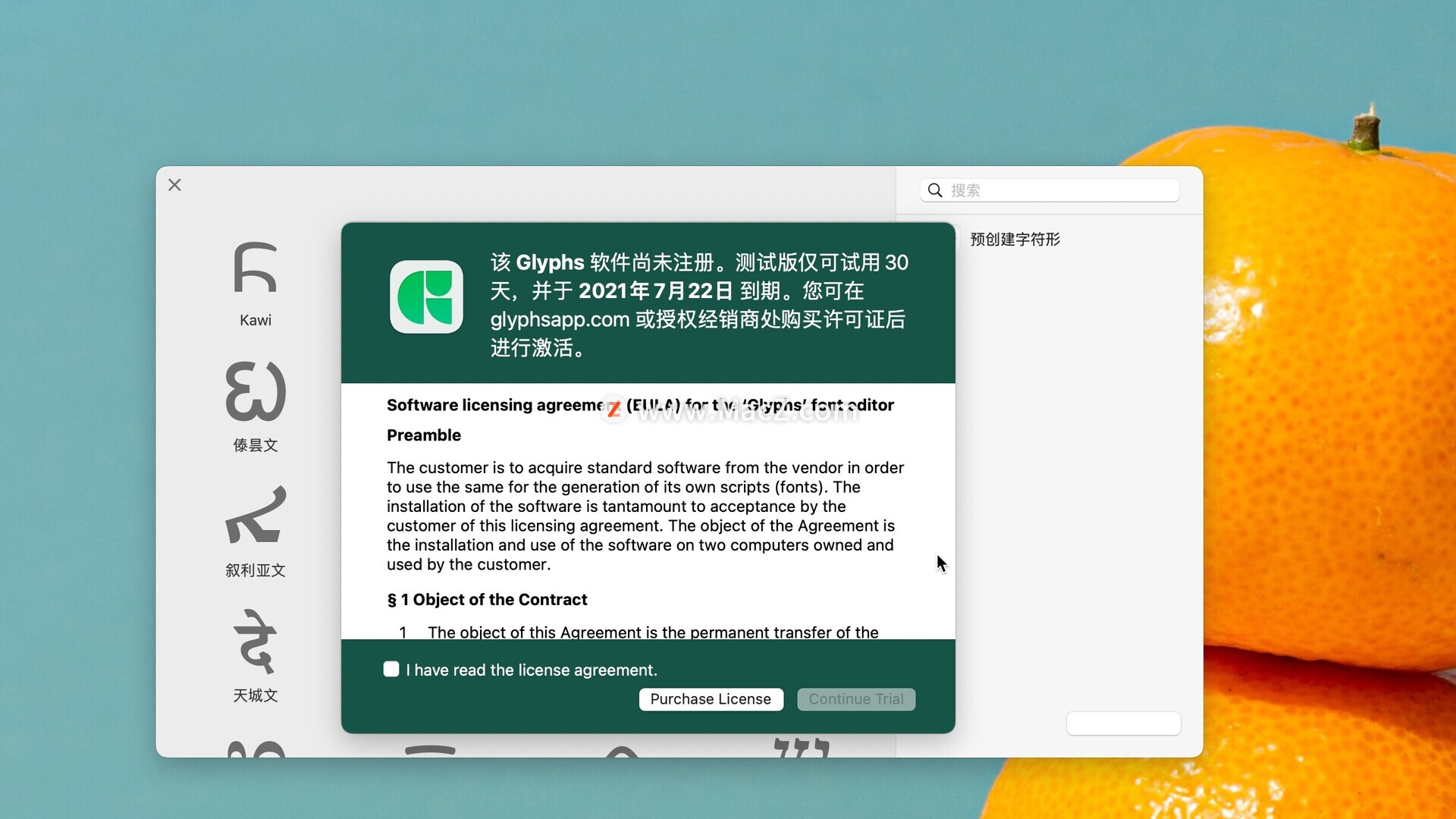
Task: Click the Kawi label text
Action: point(256,320)
